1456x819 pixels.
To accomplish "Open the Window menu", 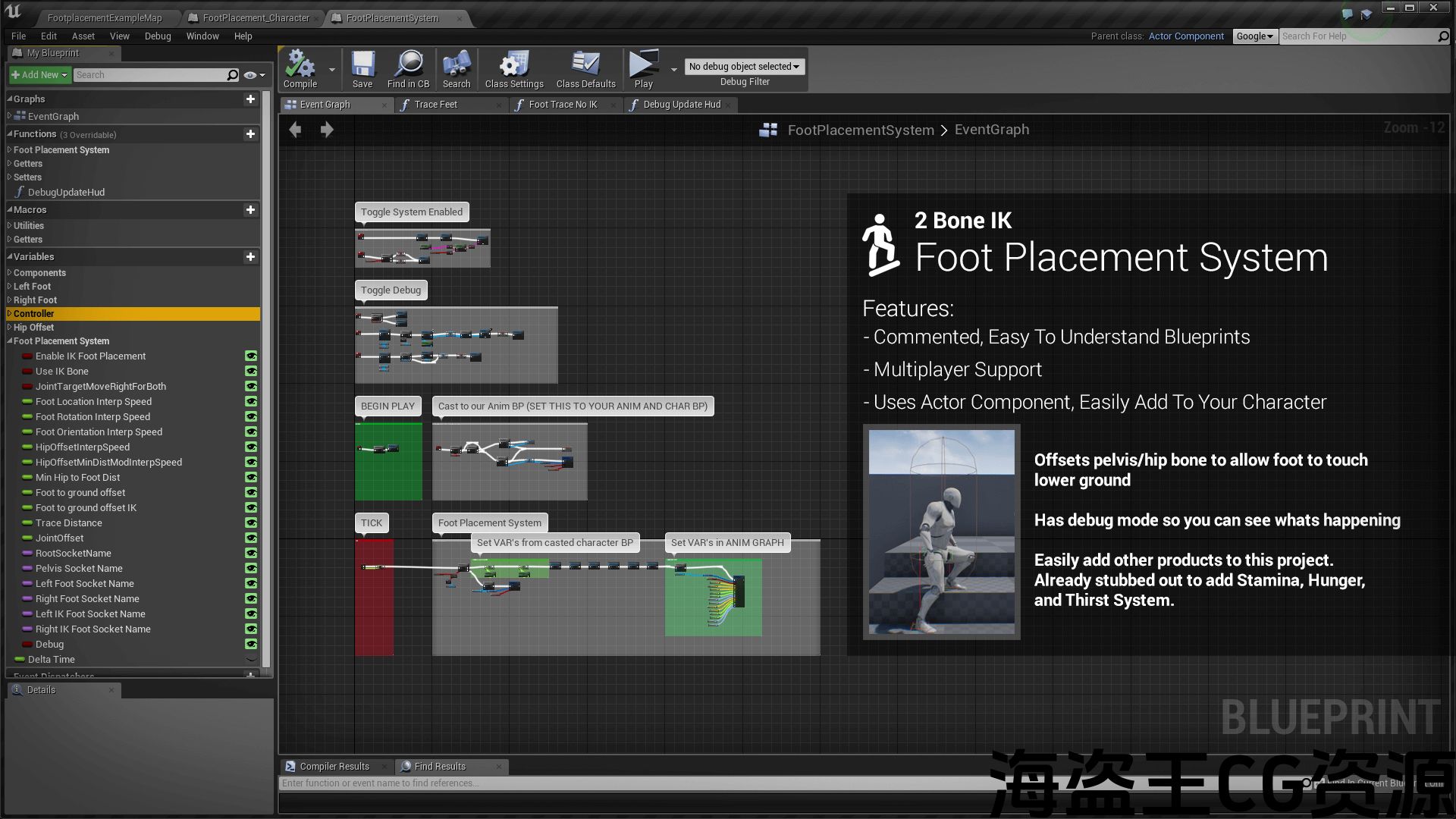I will click(202, 36).
